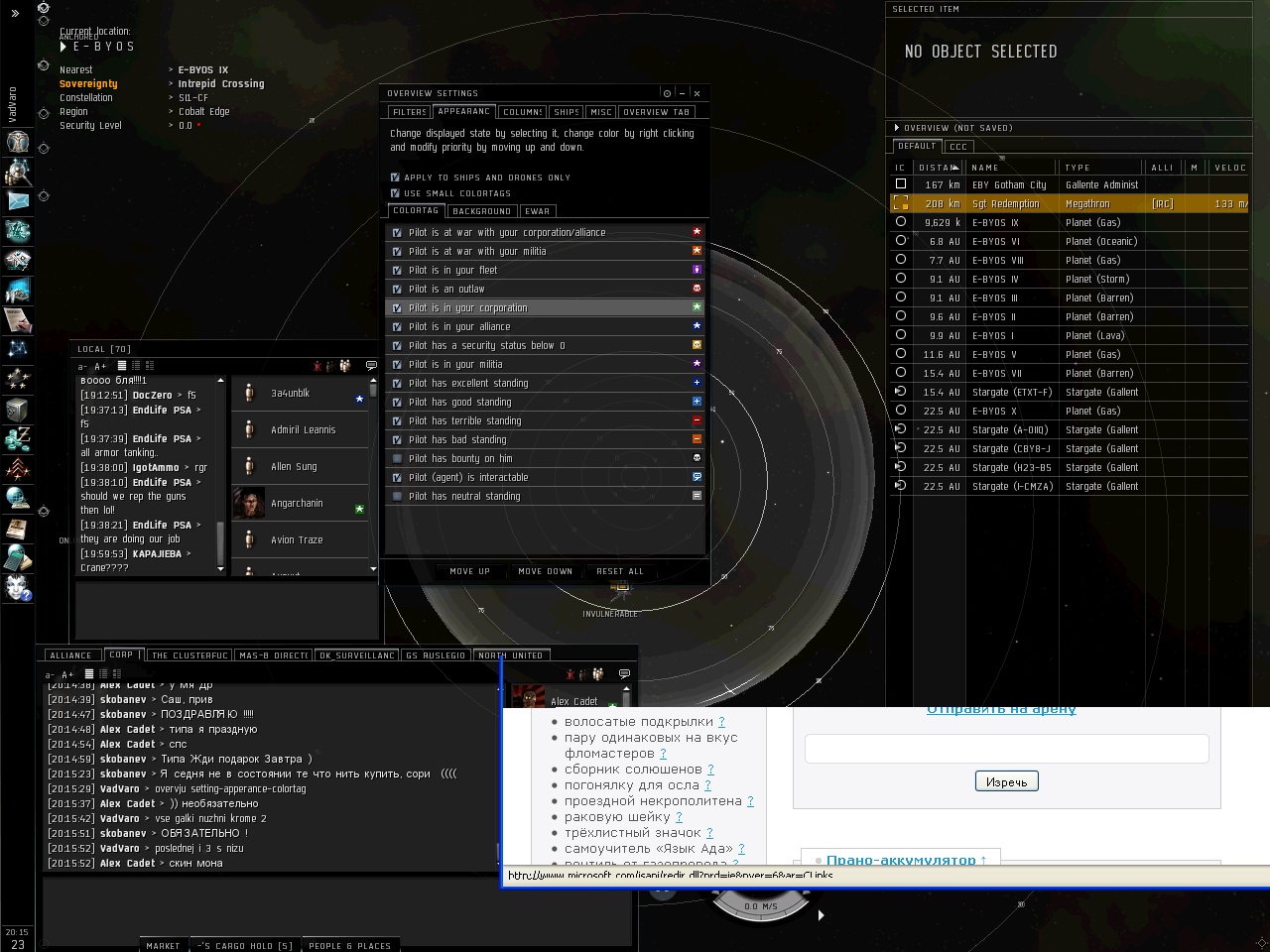Click the E-BYOS current location triangle
This screenshot has width=1270, height=952.
point(63,47)
